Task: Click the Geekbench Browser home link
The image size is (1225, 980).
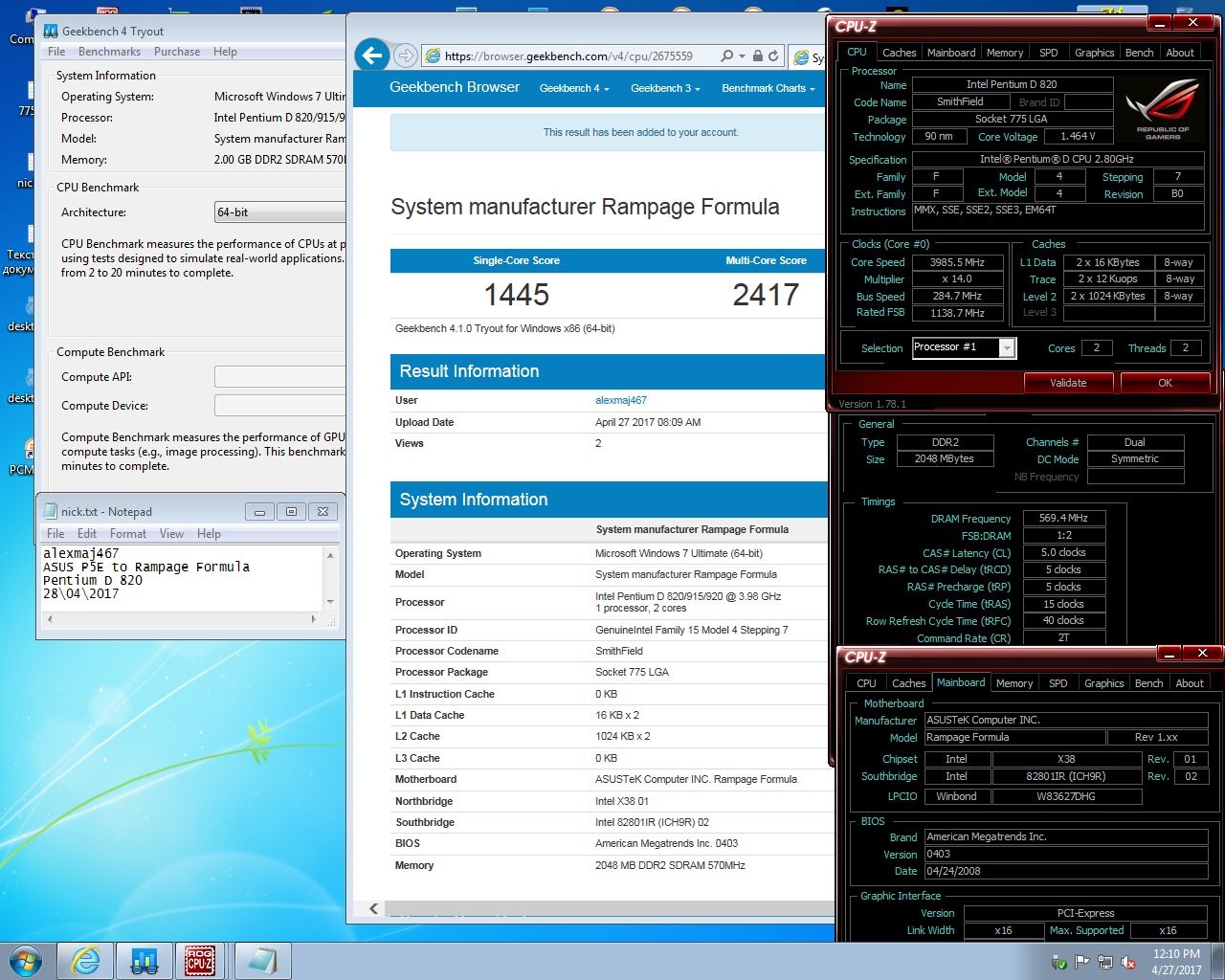Action: (455, 87)
